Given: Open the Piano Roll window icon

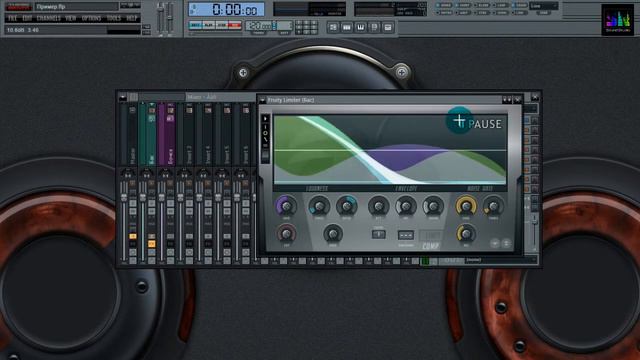Looking at the screenshot, I should click(x=360, y=27).
